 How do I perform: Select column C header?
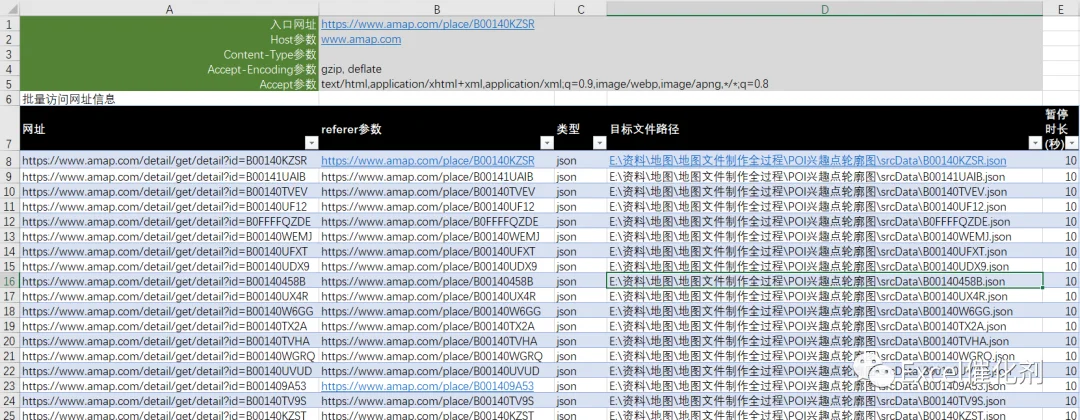tap(581, 8)
